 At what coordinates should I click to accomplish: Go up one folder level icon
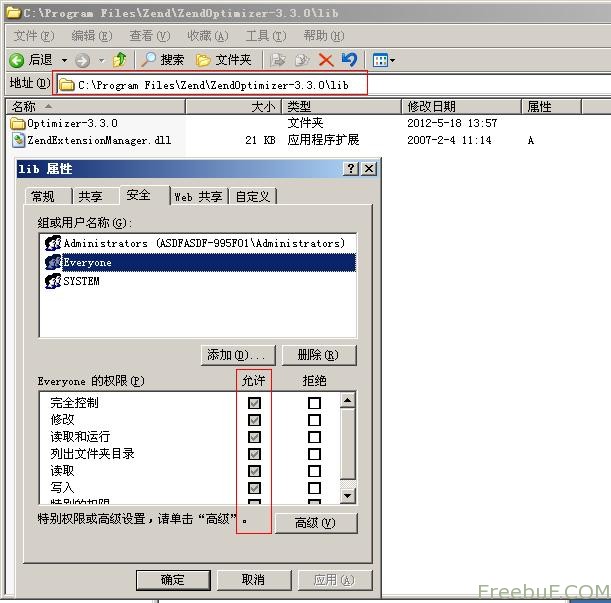coord(120,60)
